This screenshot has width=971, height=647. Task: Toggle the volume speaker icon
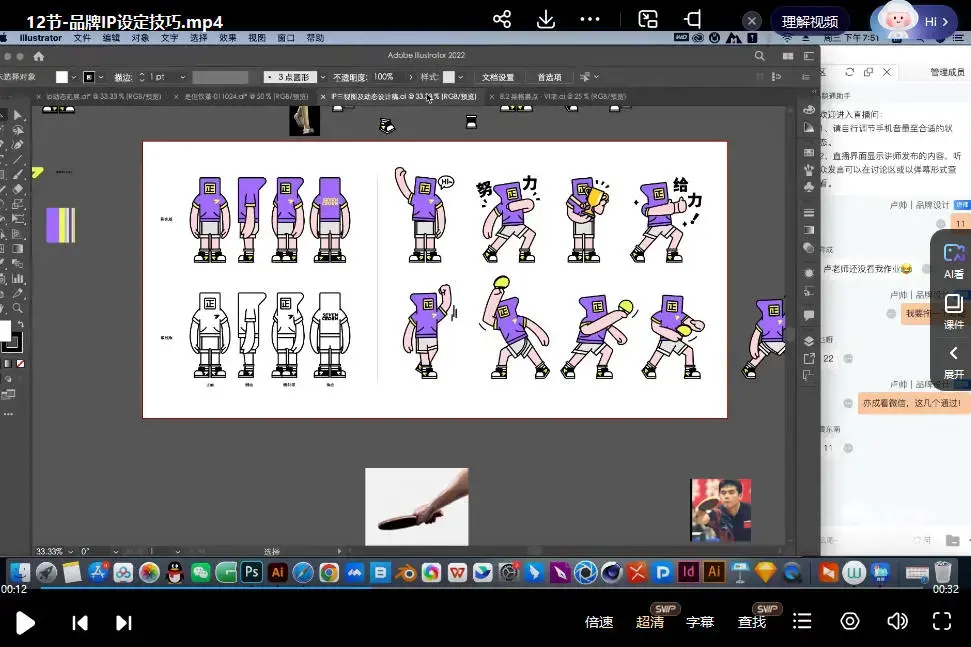pos(897,621)
